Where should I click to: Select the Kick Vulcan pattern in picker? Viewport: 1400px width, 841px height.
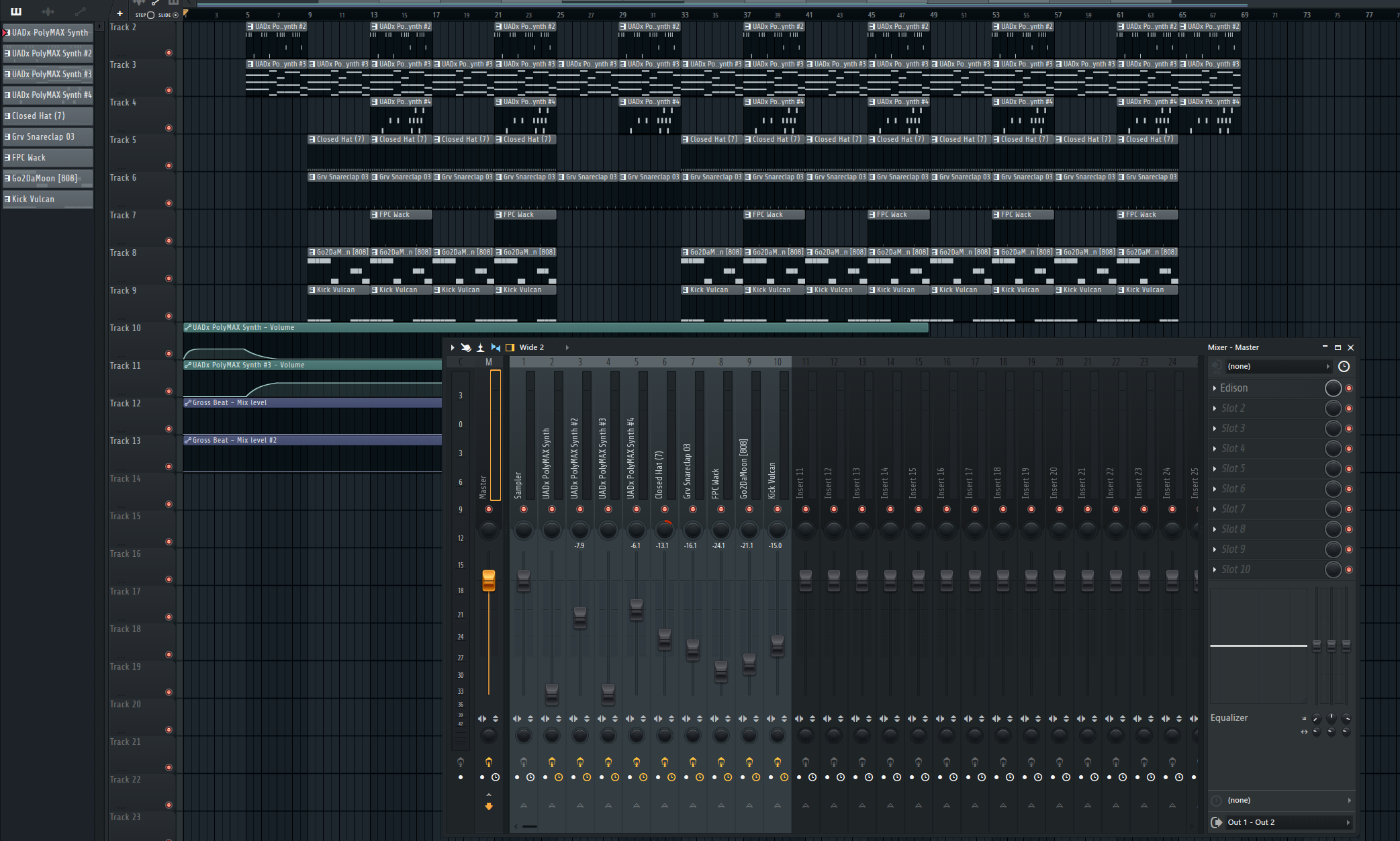[x=47, y=199]
